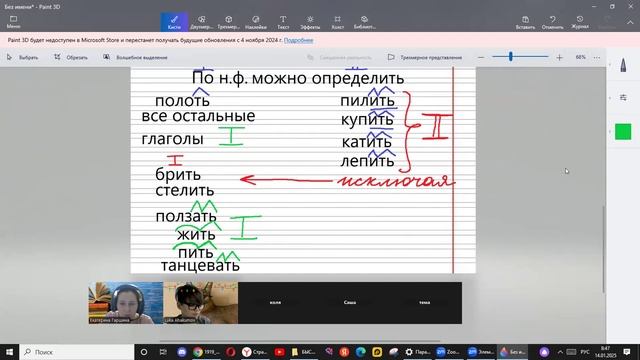640x360 pixels.
Task: Select the Текст text tool
Action: [x=283, y=22]
